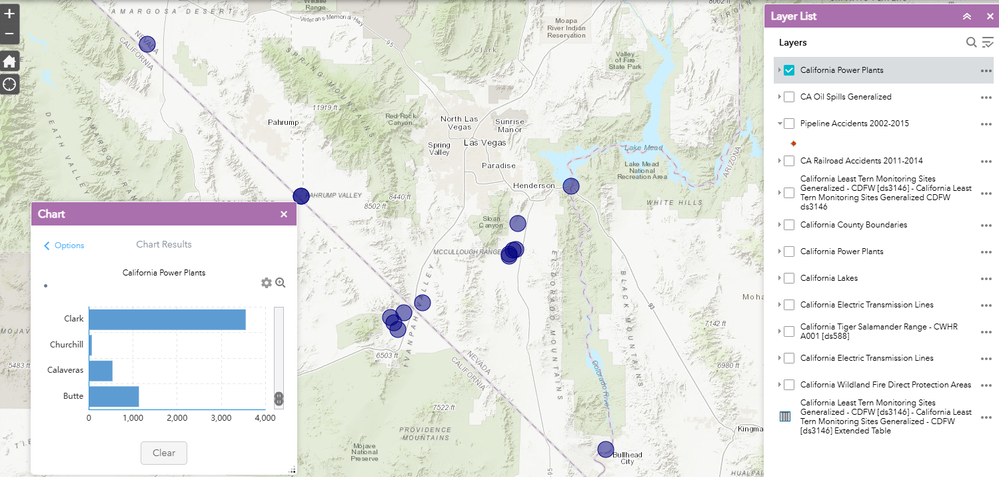Viewport: 999px width, 477px height.
Task: Return map to home extent
Action: (9, 62)
